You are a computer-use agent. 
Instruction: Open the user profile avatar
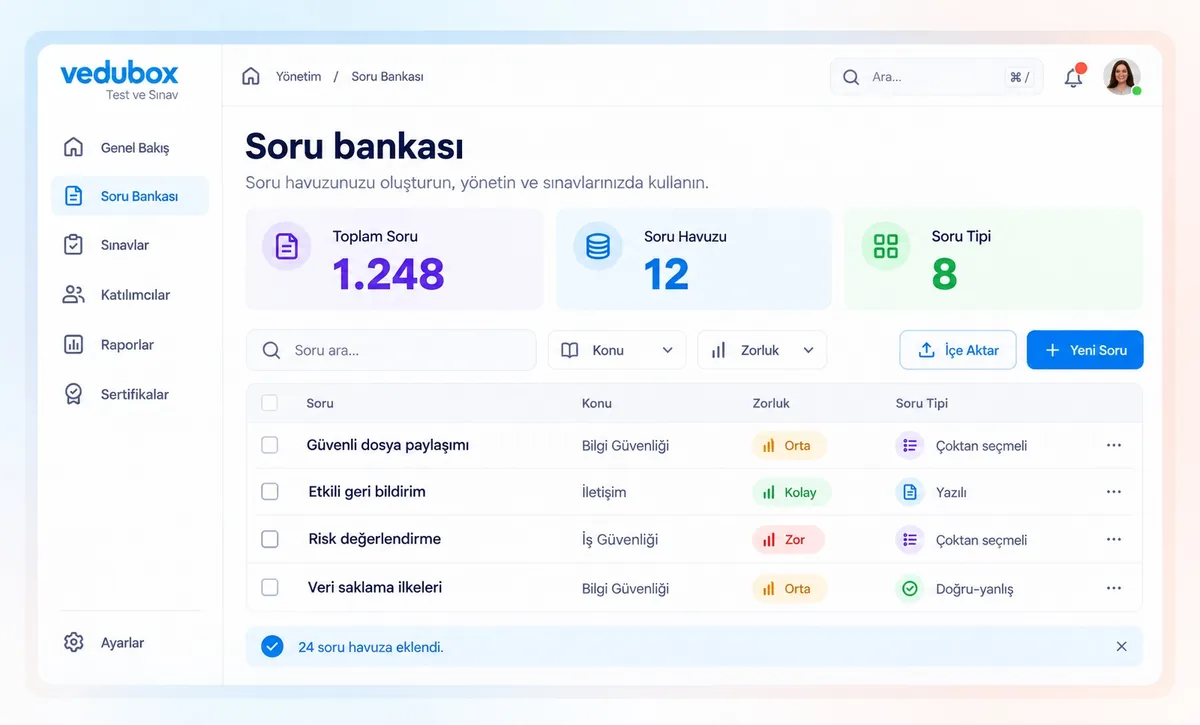pyautogui.click(x=1122, y=77)
